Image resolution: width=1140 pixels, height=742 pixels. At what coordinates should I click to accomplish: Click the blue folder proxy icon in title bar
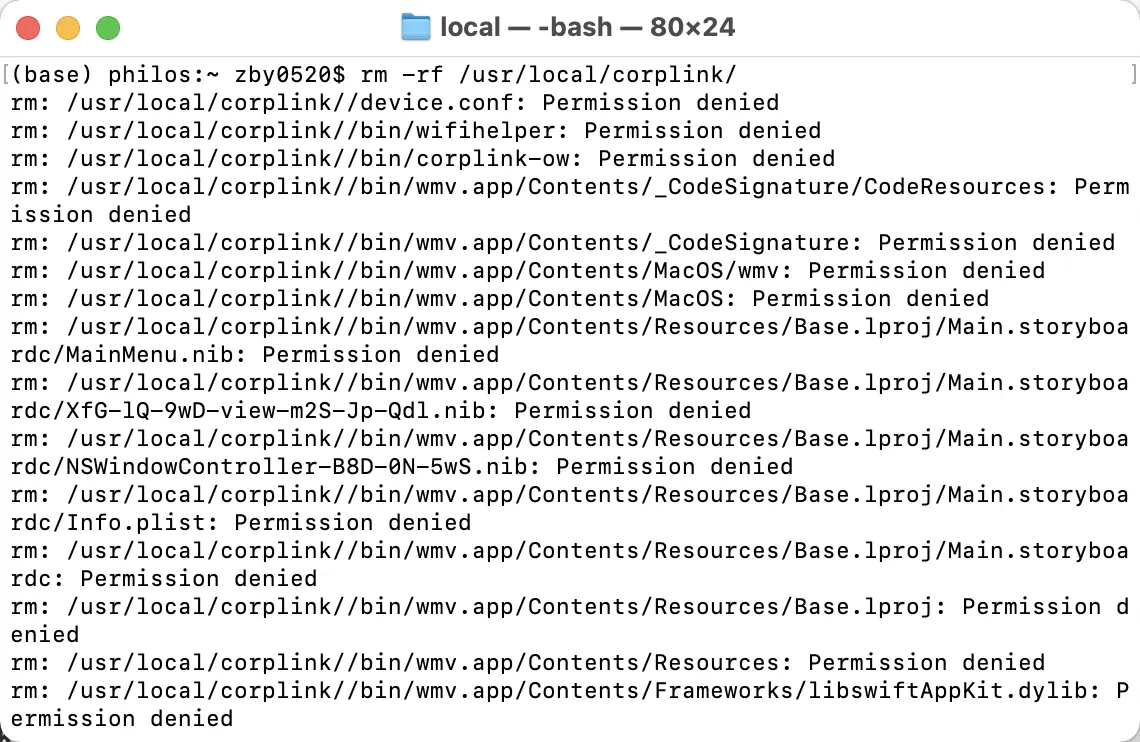click(416, 28)
